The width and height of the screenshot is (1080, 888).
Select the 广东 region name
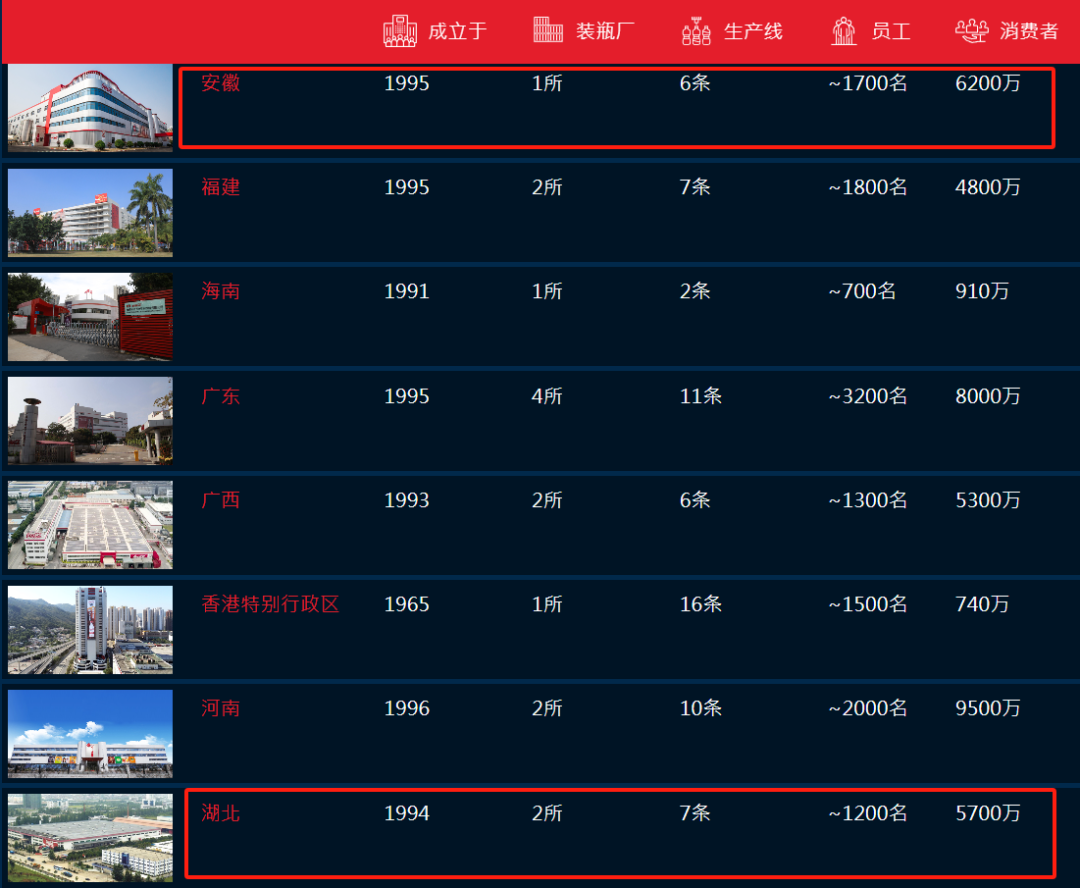[221, 397]
